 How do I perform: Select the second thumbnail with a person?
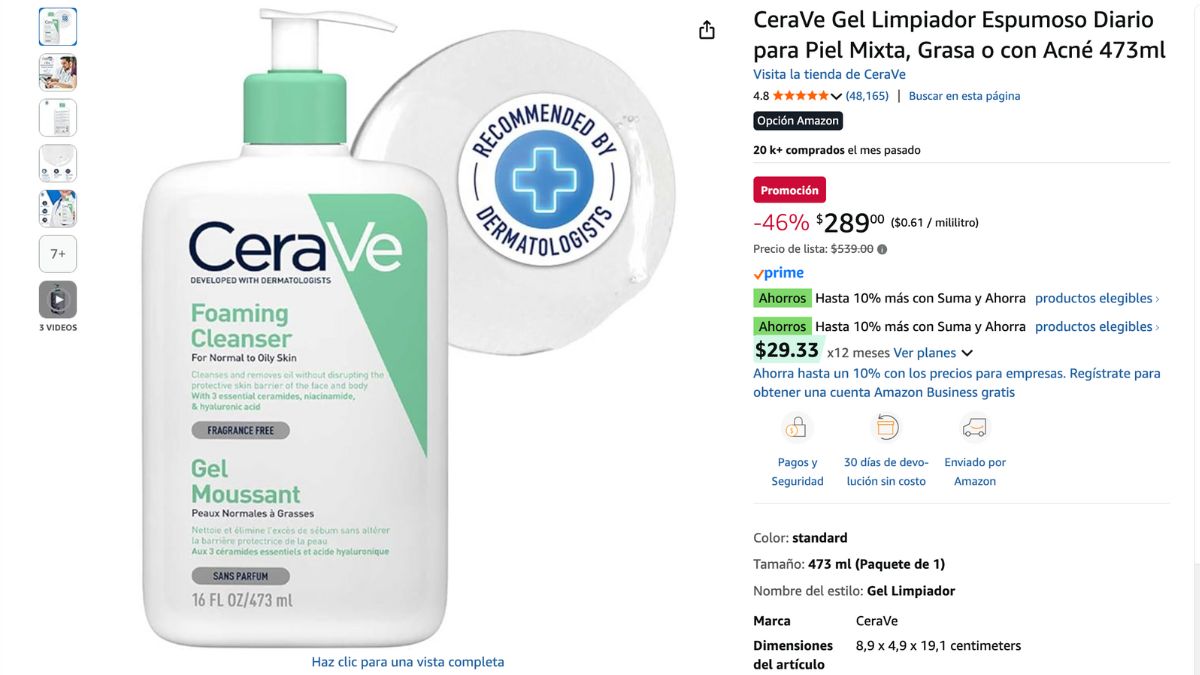(58, 72)
